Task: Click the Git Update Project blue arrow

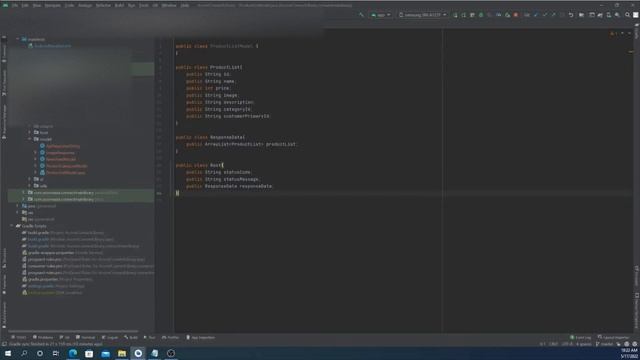Action: (536, 15)
